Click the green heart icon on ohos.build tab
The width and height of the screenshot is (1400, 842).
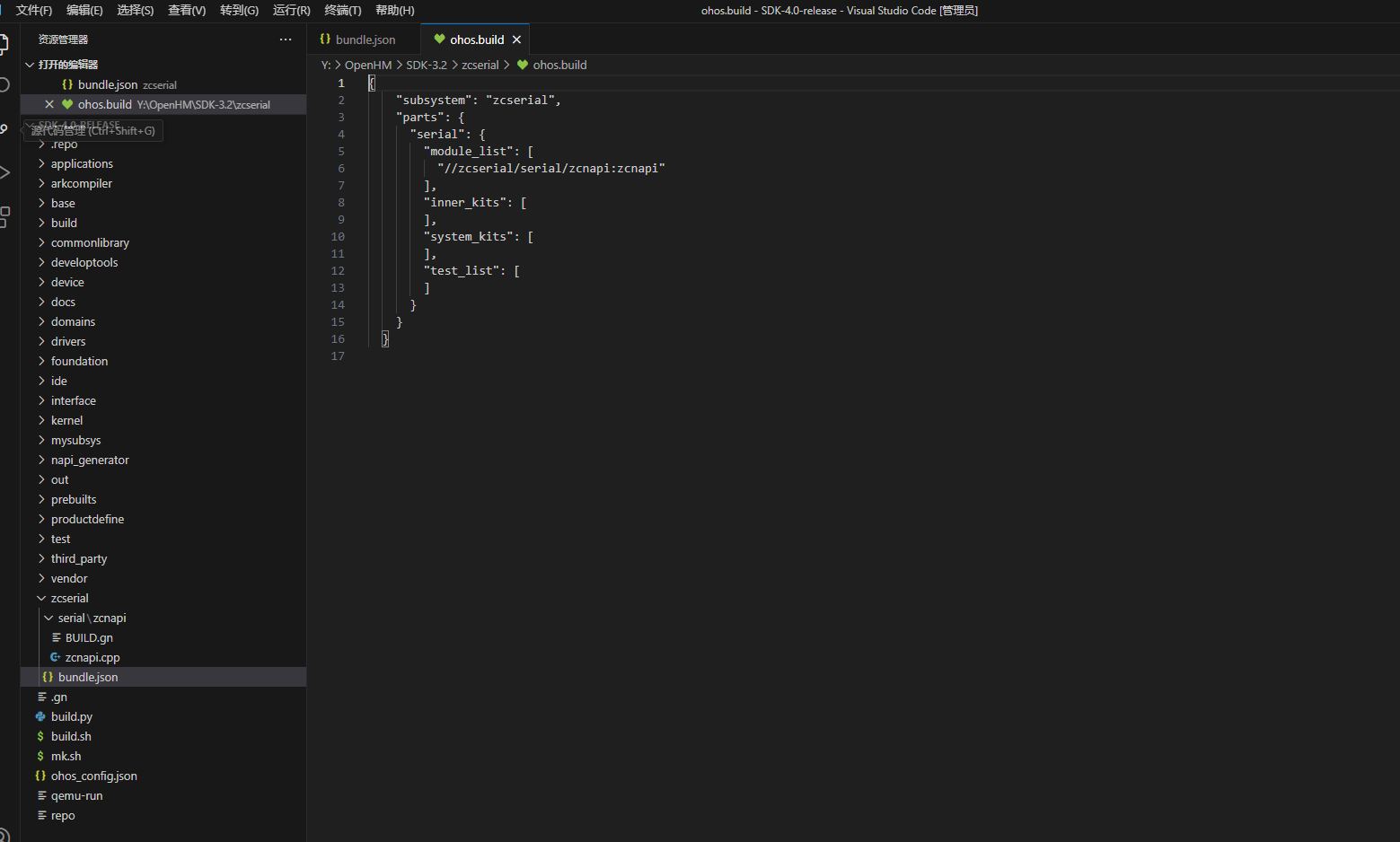point(439,39)
